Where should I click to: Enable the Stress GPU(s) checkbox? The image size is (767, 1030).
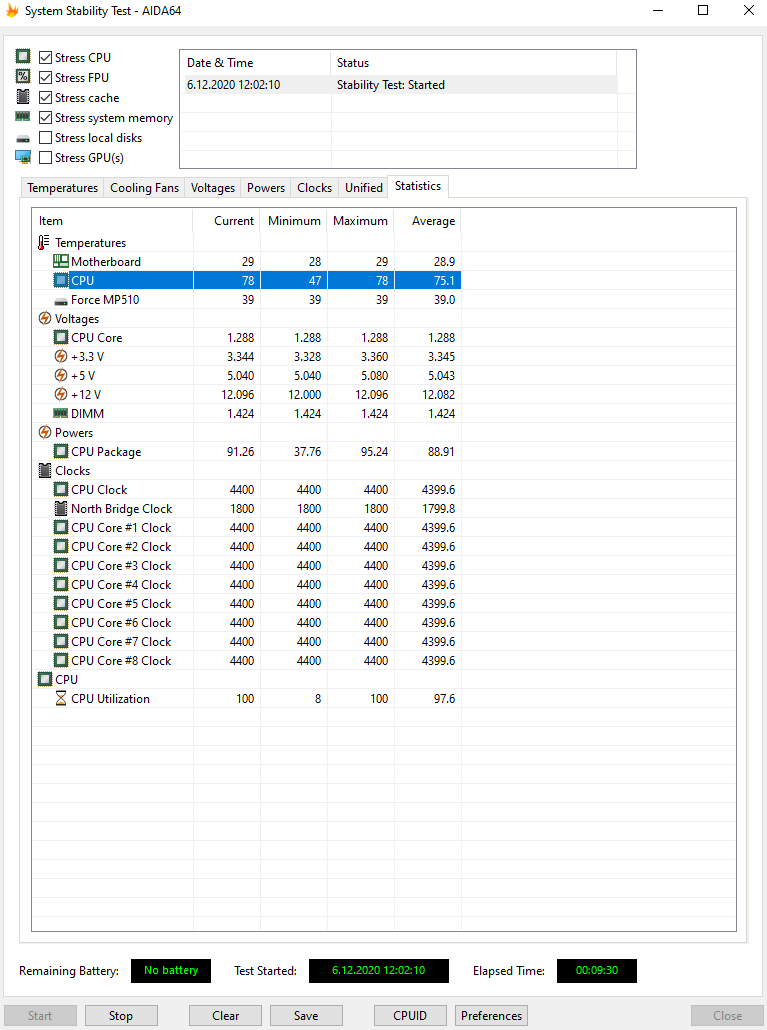tap(45, 158)
